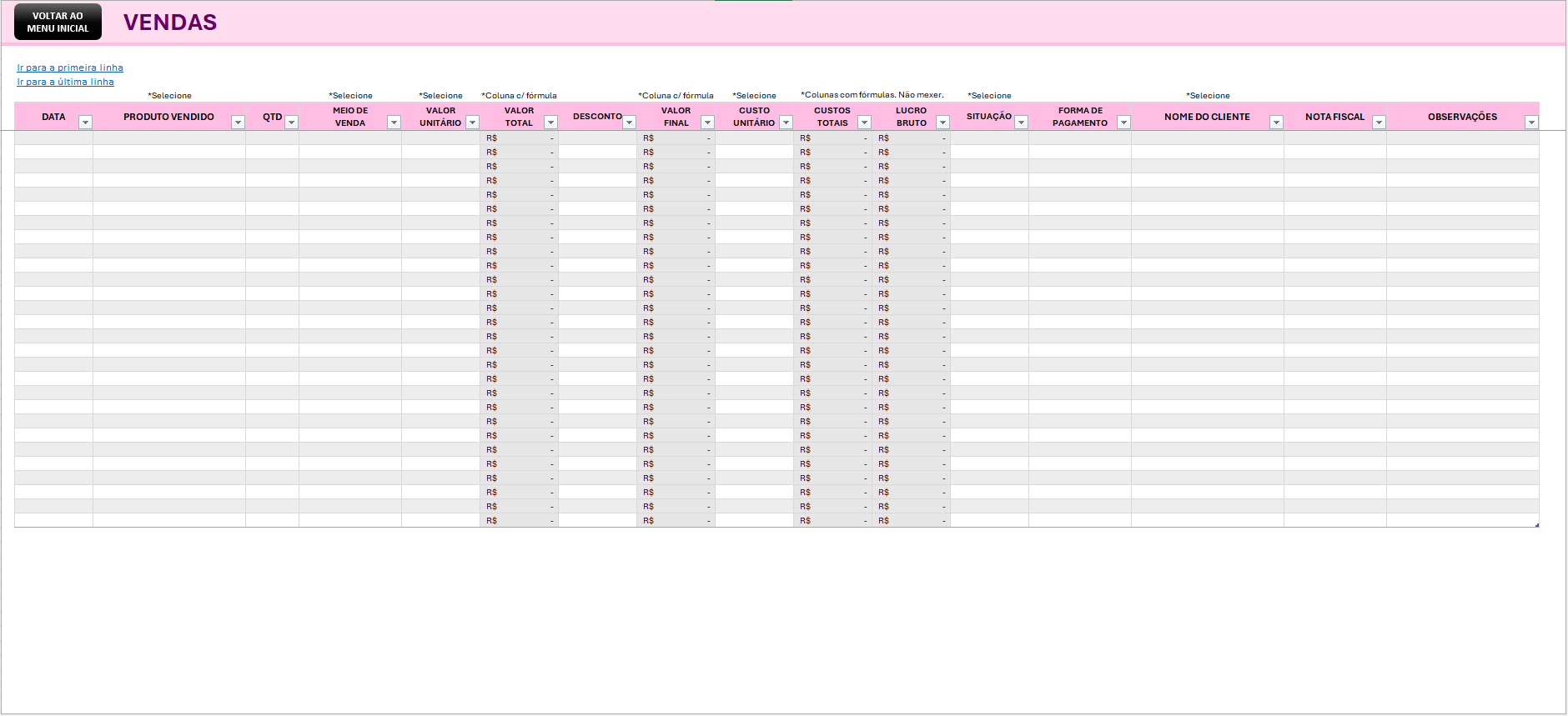
Task: Select the NOTA FISCAL header cell
Action: (1334, 117)
